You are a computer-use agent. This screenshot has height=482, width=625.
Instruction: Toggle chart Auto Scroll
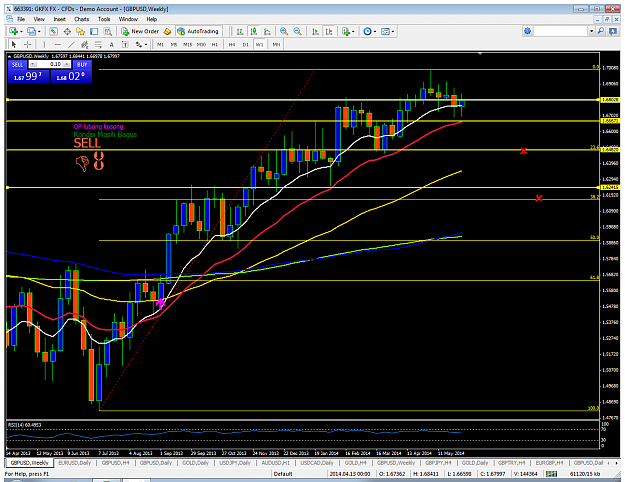[x=315, y=31]
